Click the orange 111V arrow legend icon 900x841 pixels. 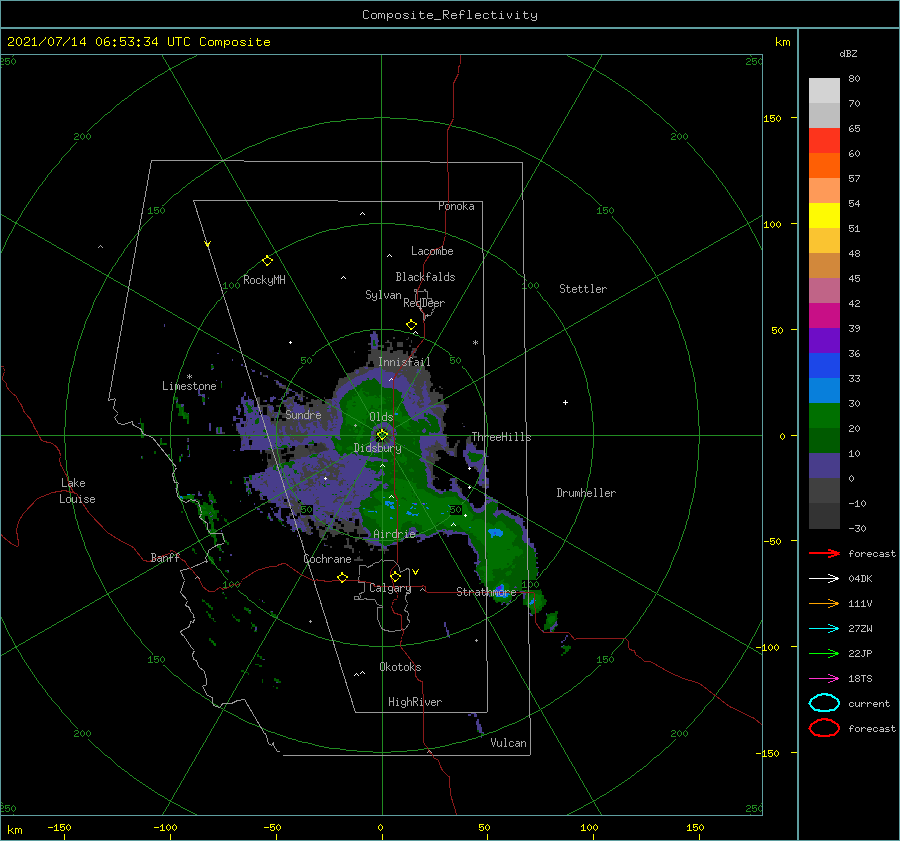click(x=825, y=603)
